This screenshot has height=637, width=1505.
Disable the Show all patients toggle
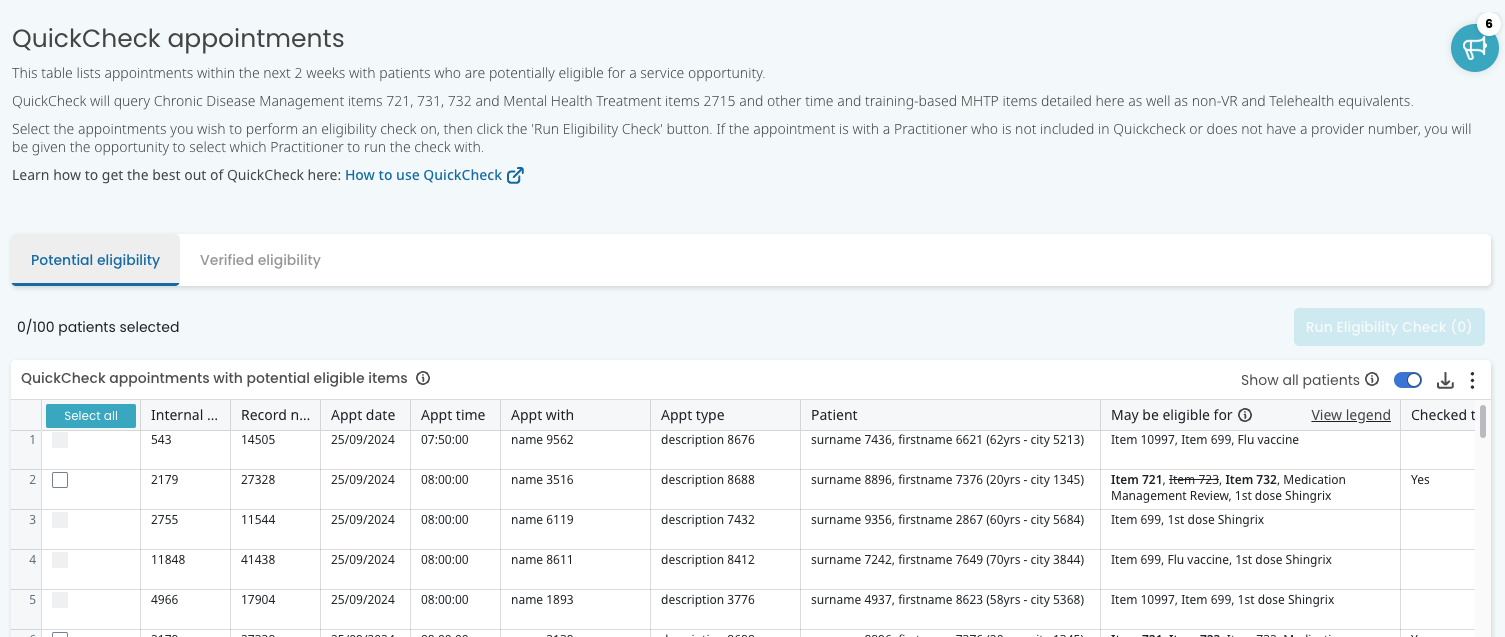pyautogui.click(x=1408, y=380)
